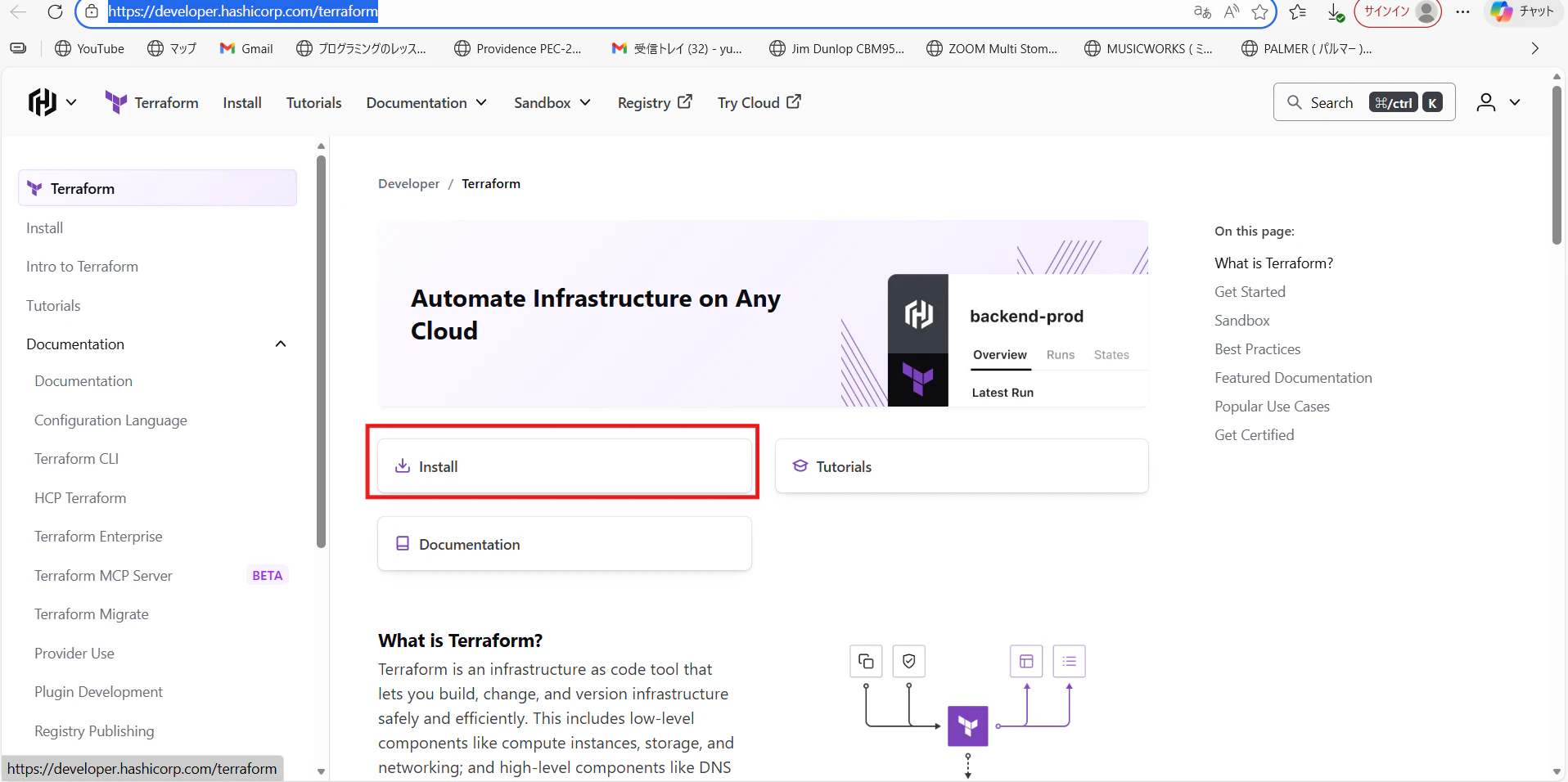Screen dimensions: 1568x782
Task: Click the sign-in profile button
Action: coord(1398,11)
